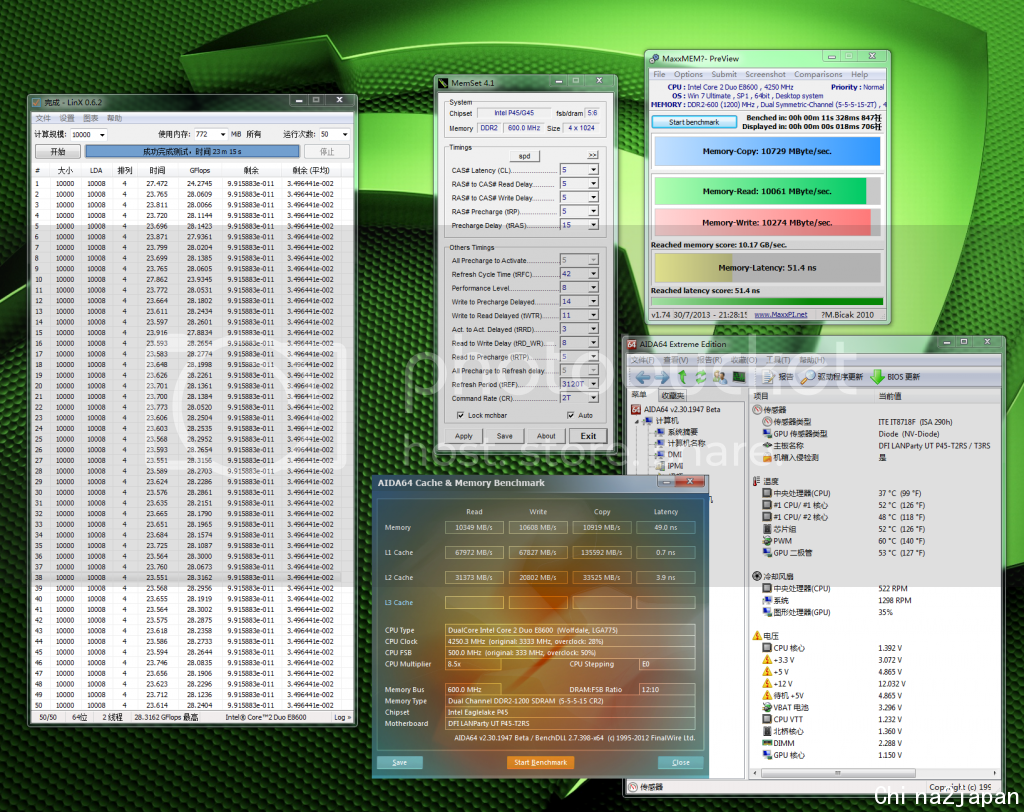Select DIMM voltage row in AIDA64
The height and width of the screenshot is (812, 1024).
(x=875, y=743)
